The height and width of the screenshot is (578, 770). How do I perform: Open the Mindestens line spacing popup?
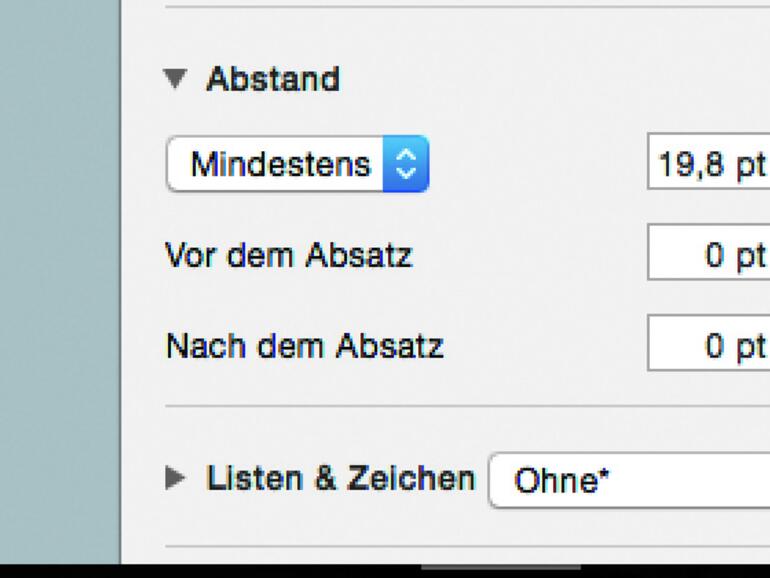click(x=296, y=164)
